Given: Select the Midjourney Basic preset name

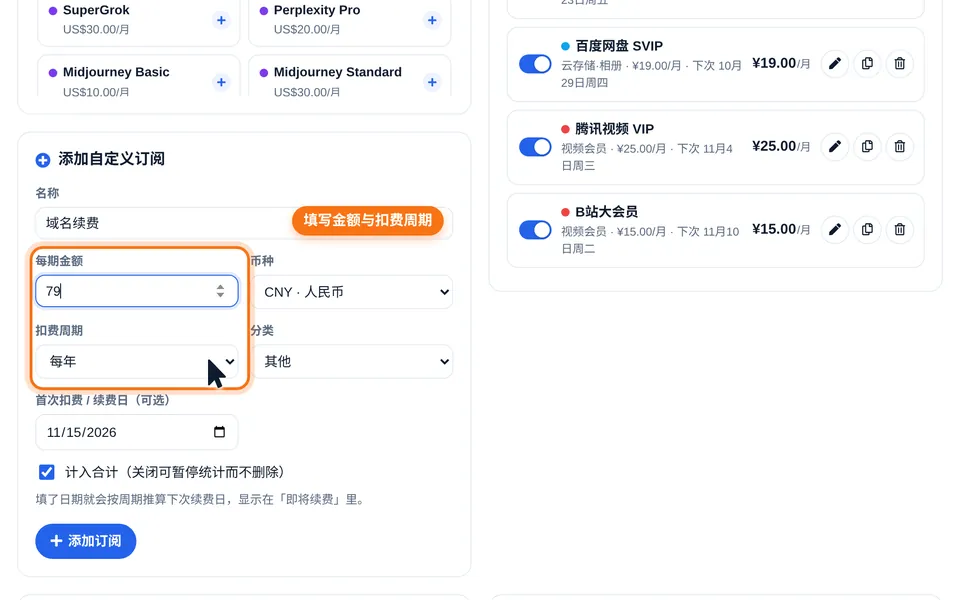Looking at the screenshot, I should [x=116, y=72].
